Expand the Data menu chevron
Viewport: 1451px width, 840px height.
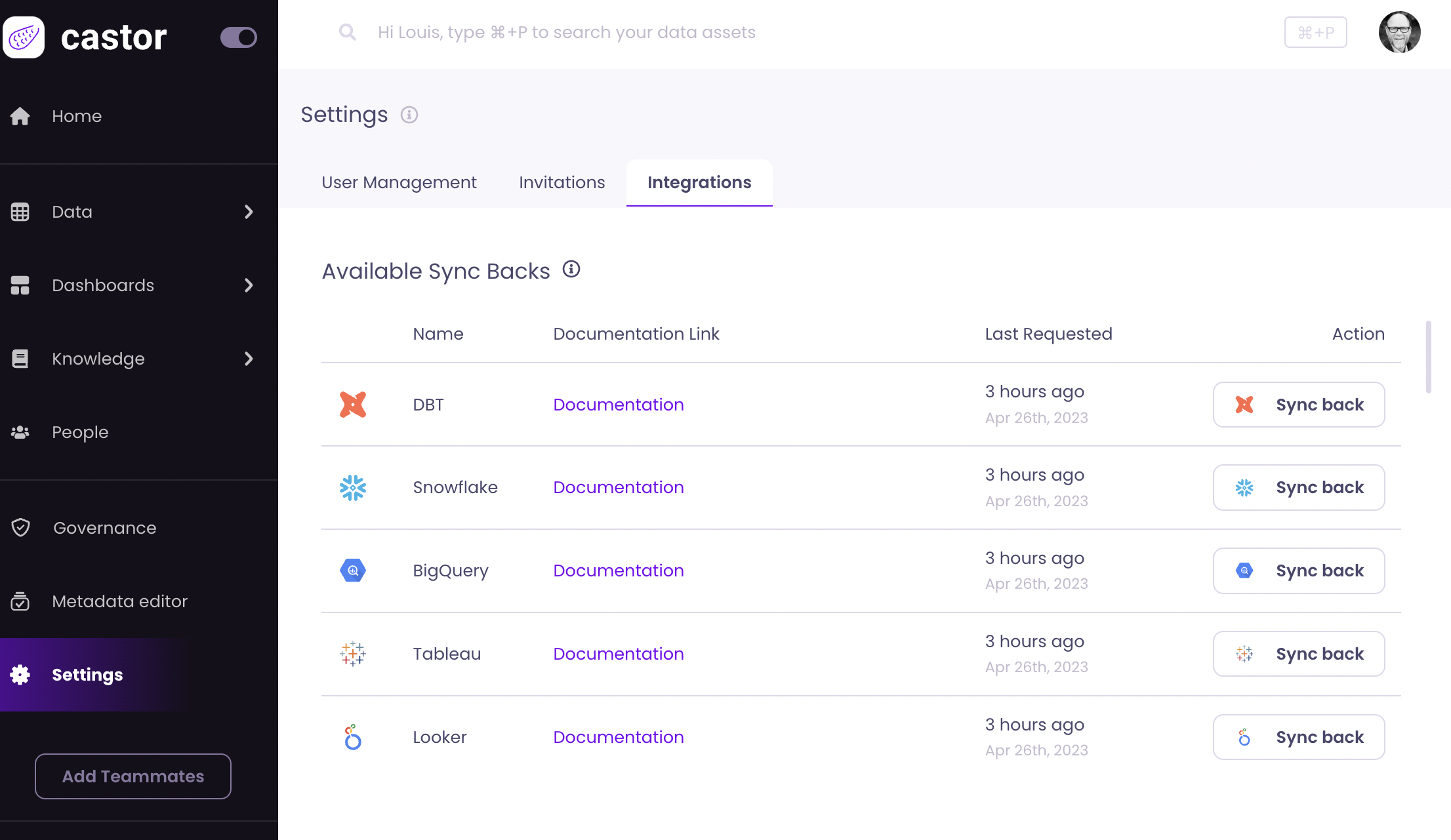pos(249,212)
